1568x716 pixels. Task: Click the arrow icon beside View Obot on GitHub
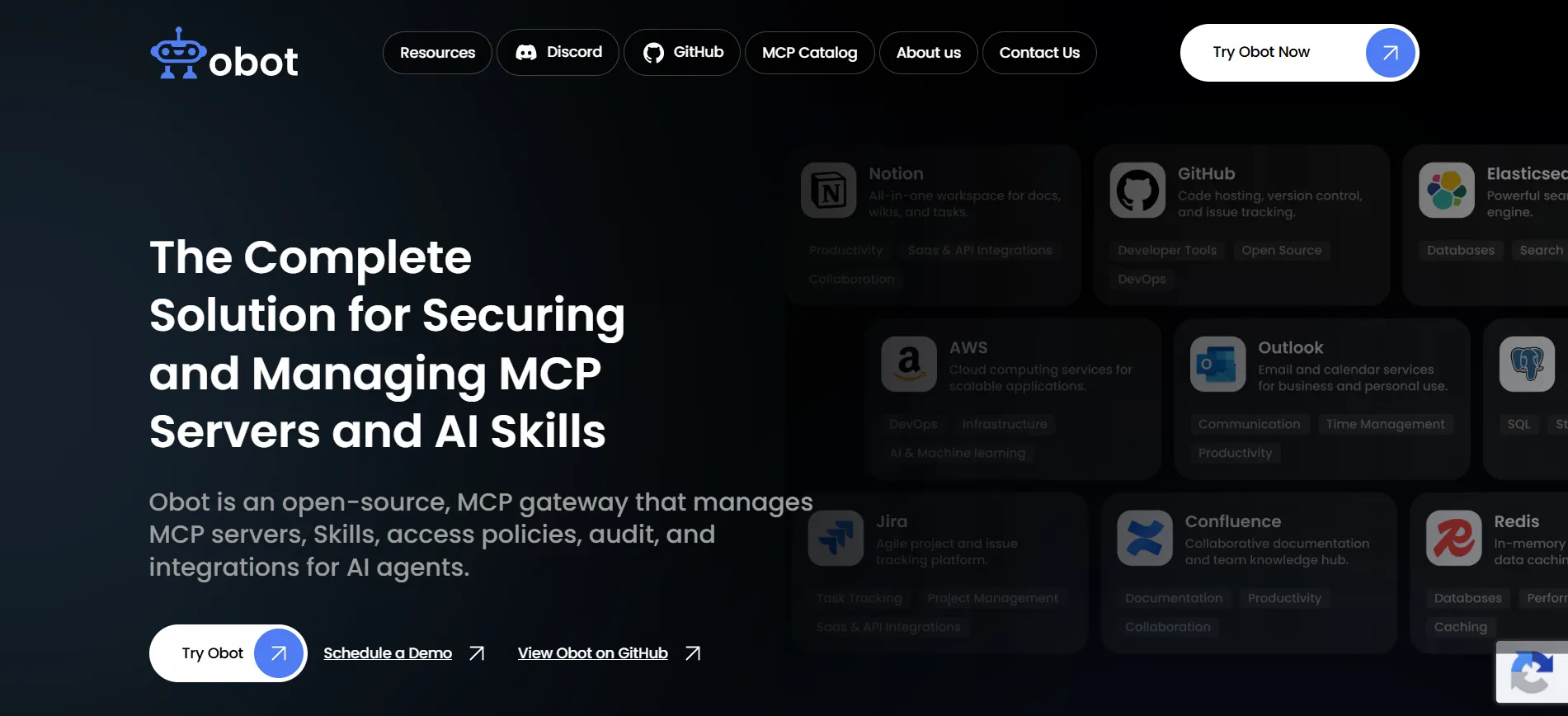tap(693, 653)
